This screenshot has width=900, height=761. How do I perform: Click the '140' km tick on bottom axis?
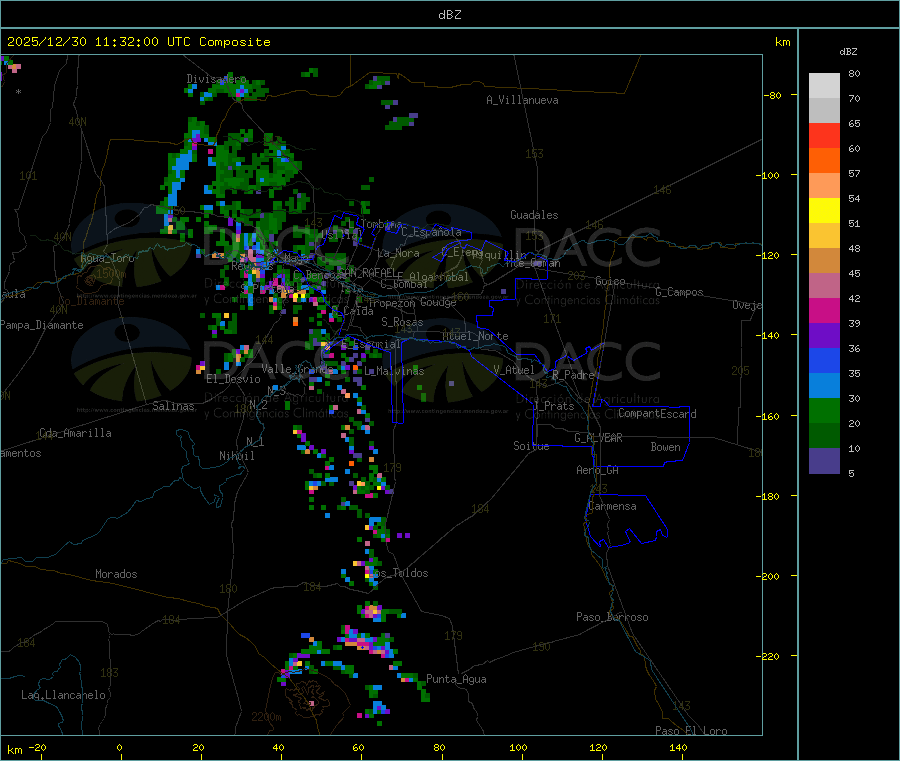click(678, 747)
